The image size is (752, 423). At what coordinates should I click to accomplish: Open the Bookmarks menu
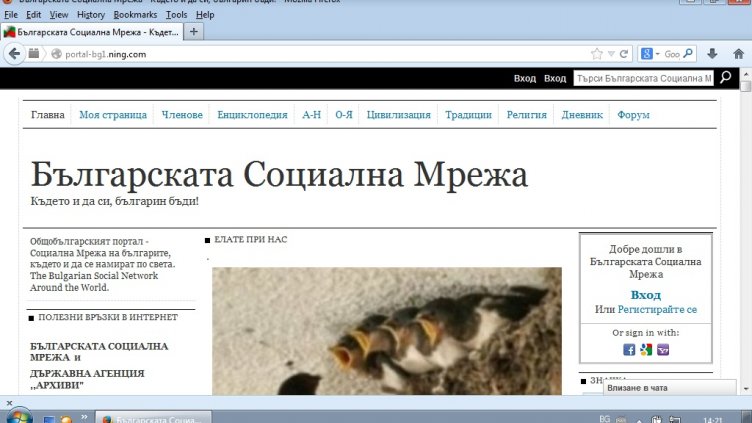pyautogui.click(x=135, y=15)
